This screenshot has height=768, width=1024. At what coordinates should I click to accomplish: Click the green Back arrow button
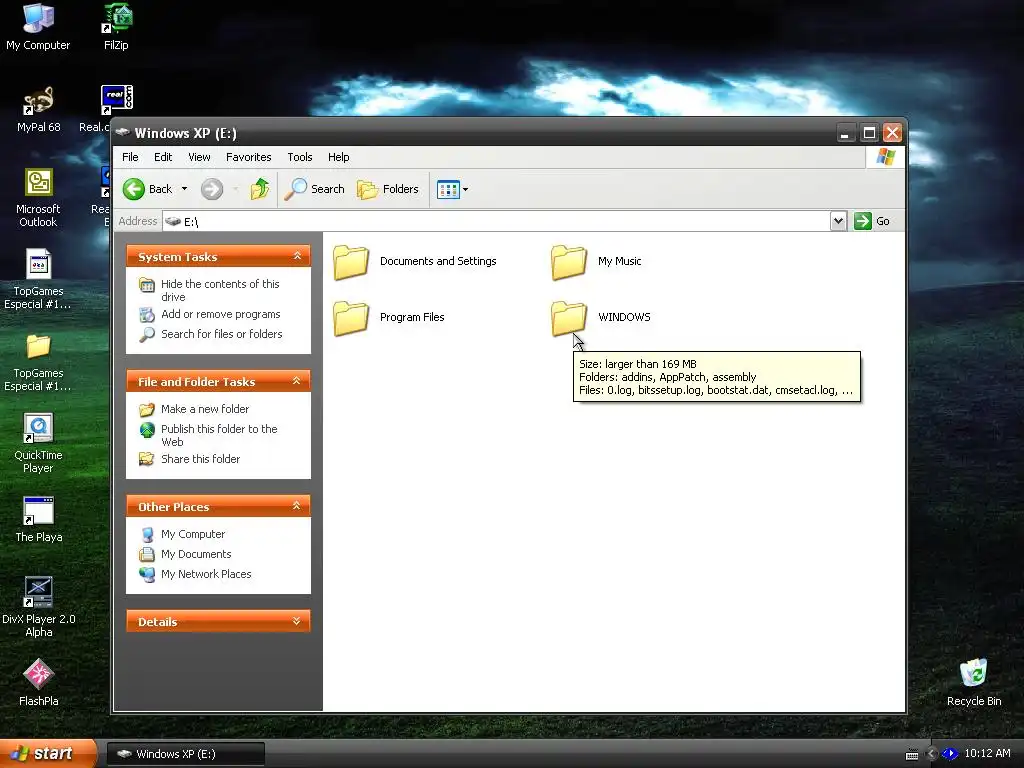tap(134, 189)
